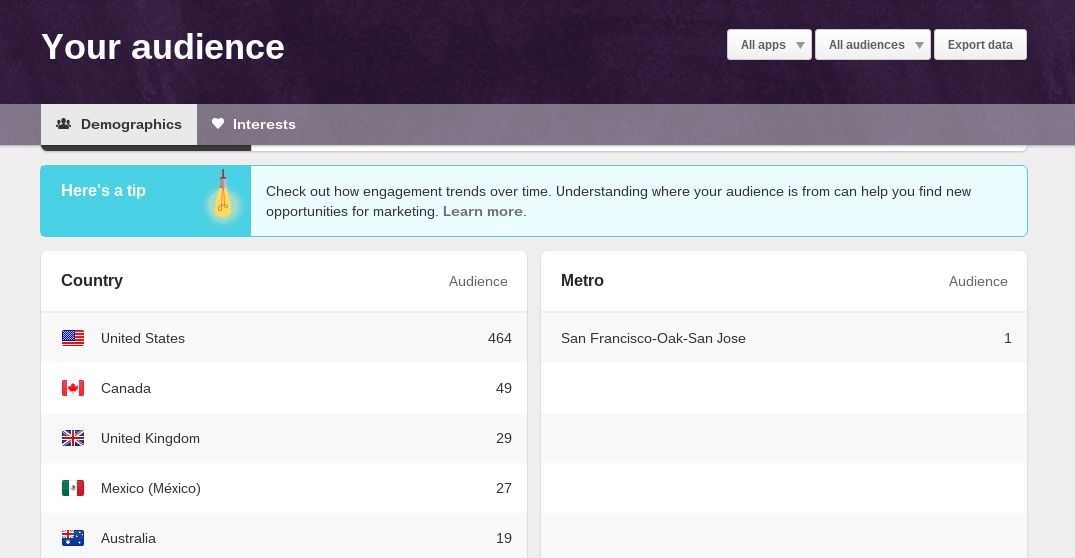Click the Audience column header in Country table
The image size is (1075, 558).
coord(478,281)
